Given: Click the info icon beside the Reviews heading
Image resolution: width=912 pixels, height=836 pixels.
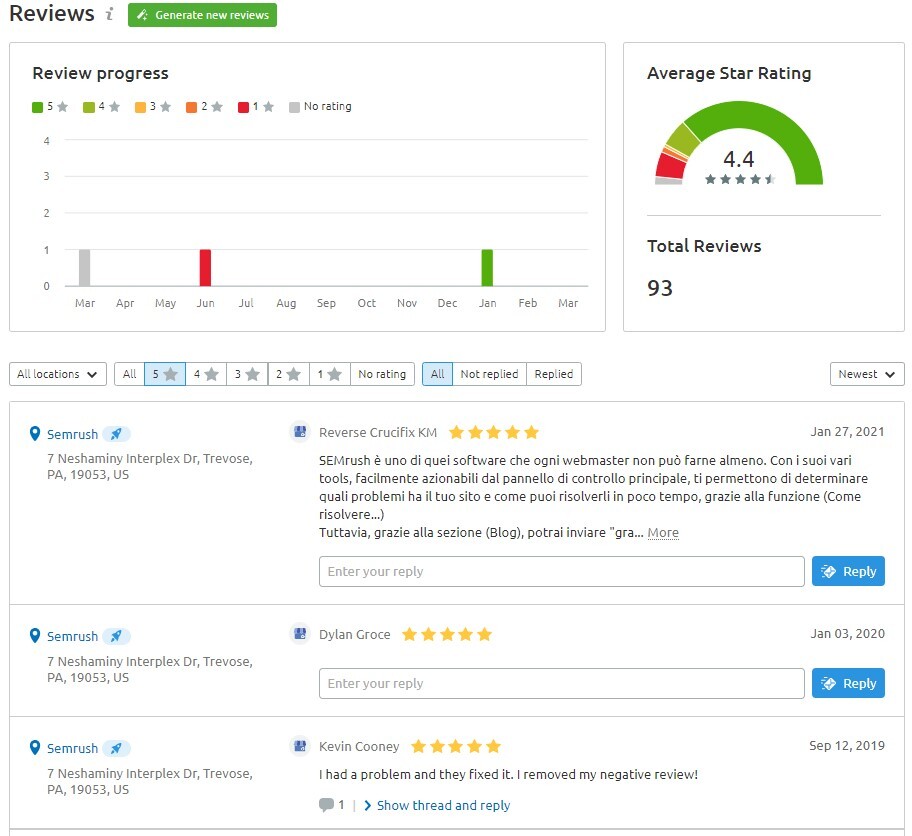Looking at the screenshot, I should click(109, 15).
